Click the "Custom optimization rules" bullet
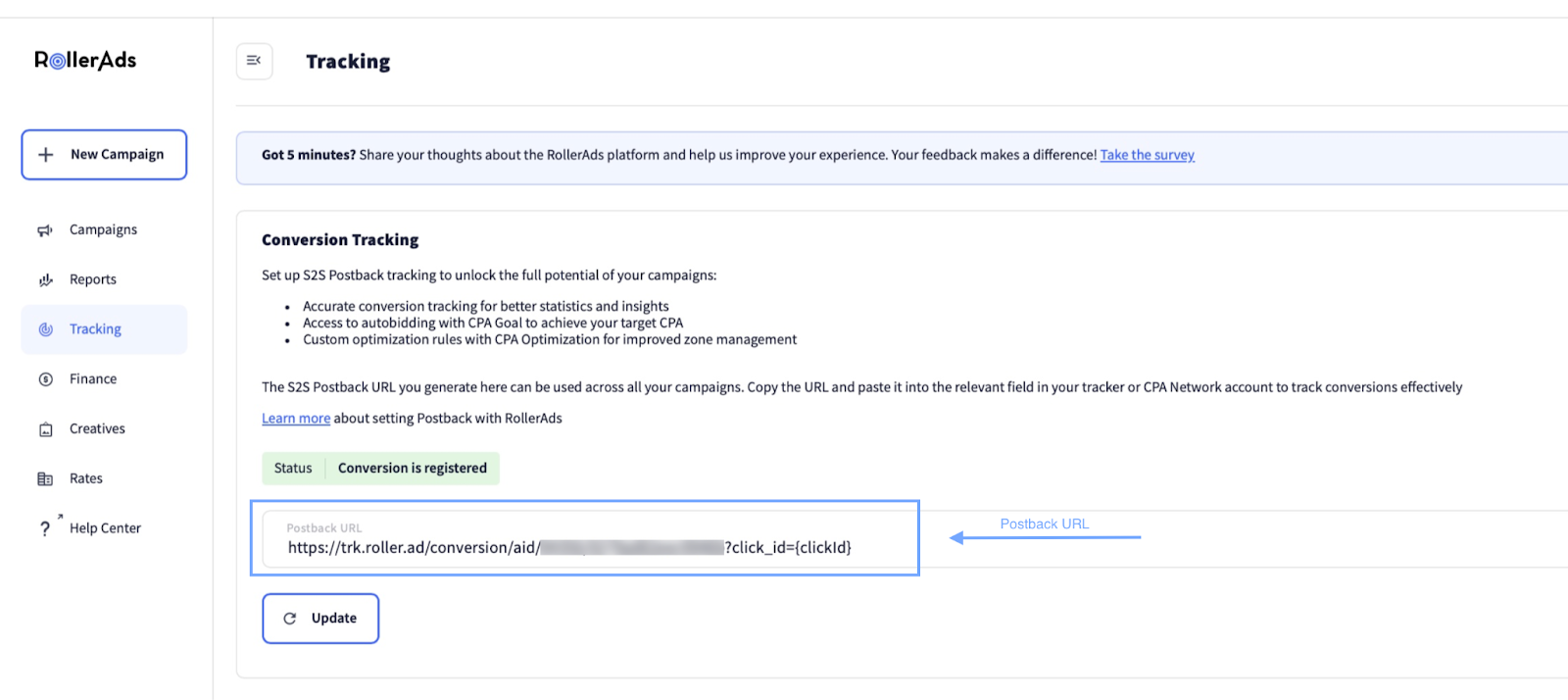 pyautogui.click(x=550, y=339)
